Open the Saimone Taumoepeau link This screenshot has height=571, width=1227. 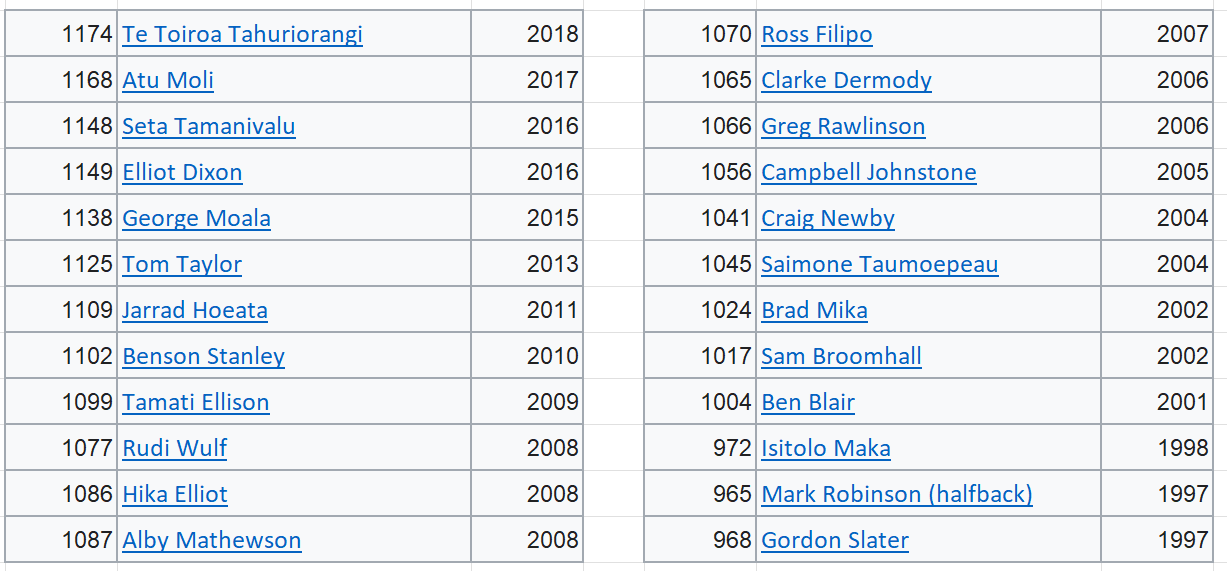pyautogui.click(x=880, y=264)
